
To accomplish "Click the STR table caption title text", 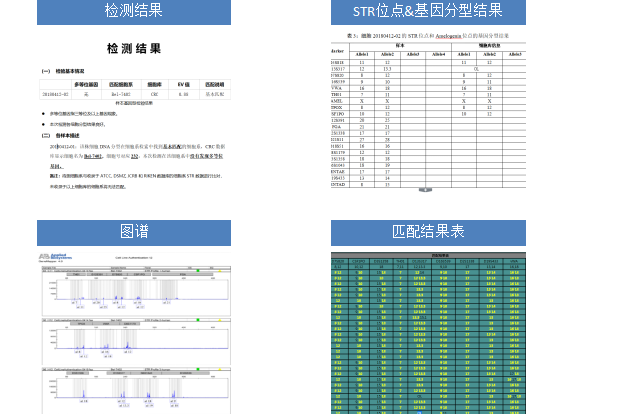I will pyautogui.click(x=428, y=35).
